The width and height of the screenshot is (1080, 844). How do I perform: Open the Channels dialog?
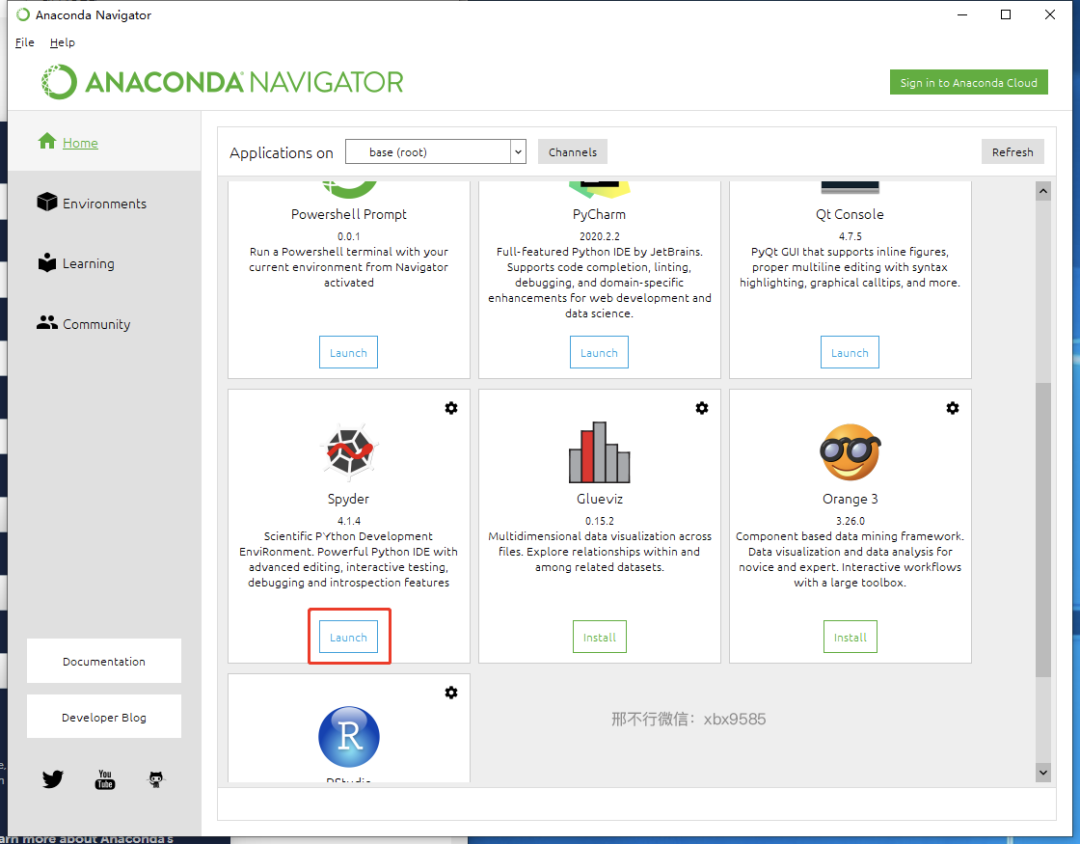click(x=572, y=152)
